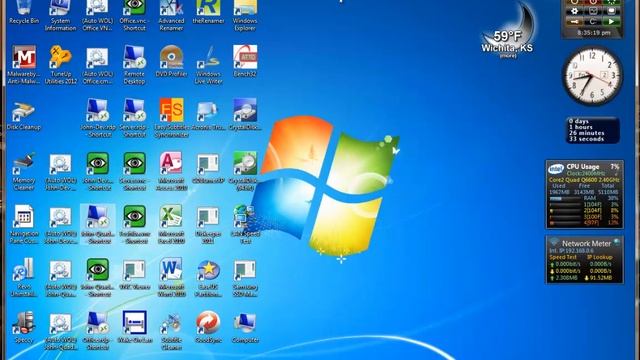This screenshot has width=640, height=360.
Task: Click Speed Test in Network Meter
Action: point(563,257)
